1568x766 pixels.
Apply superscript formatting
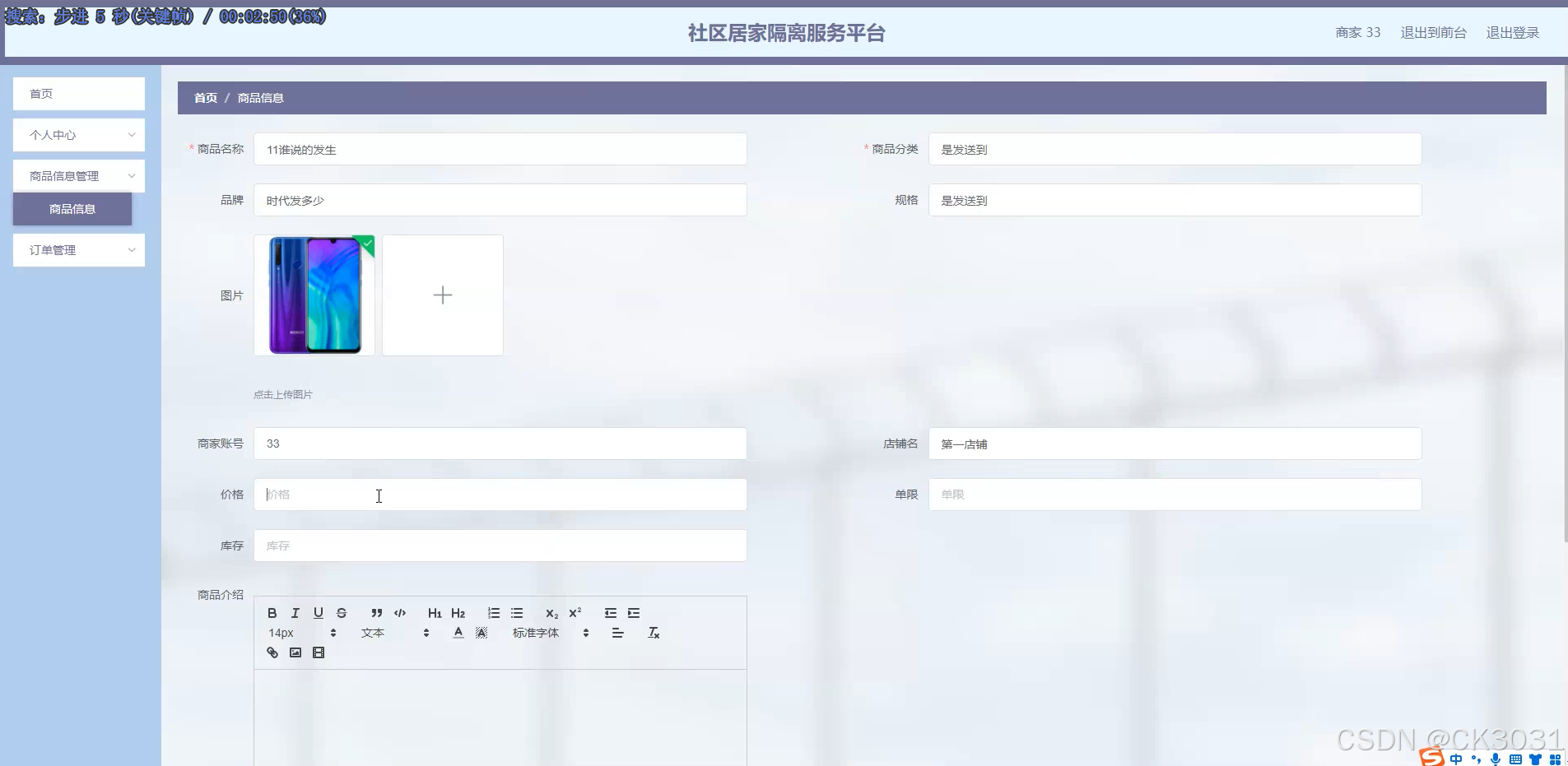click(x=575, y=613)
